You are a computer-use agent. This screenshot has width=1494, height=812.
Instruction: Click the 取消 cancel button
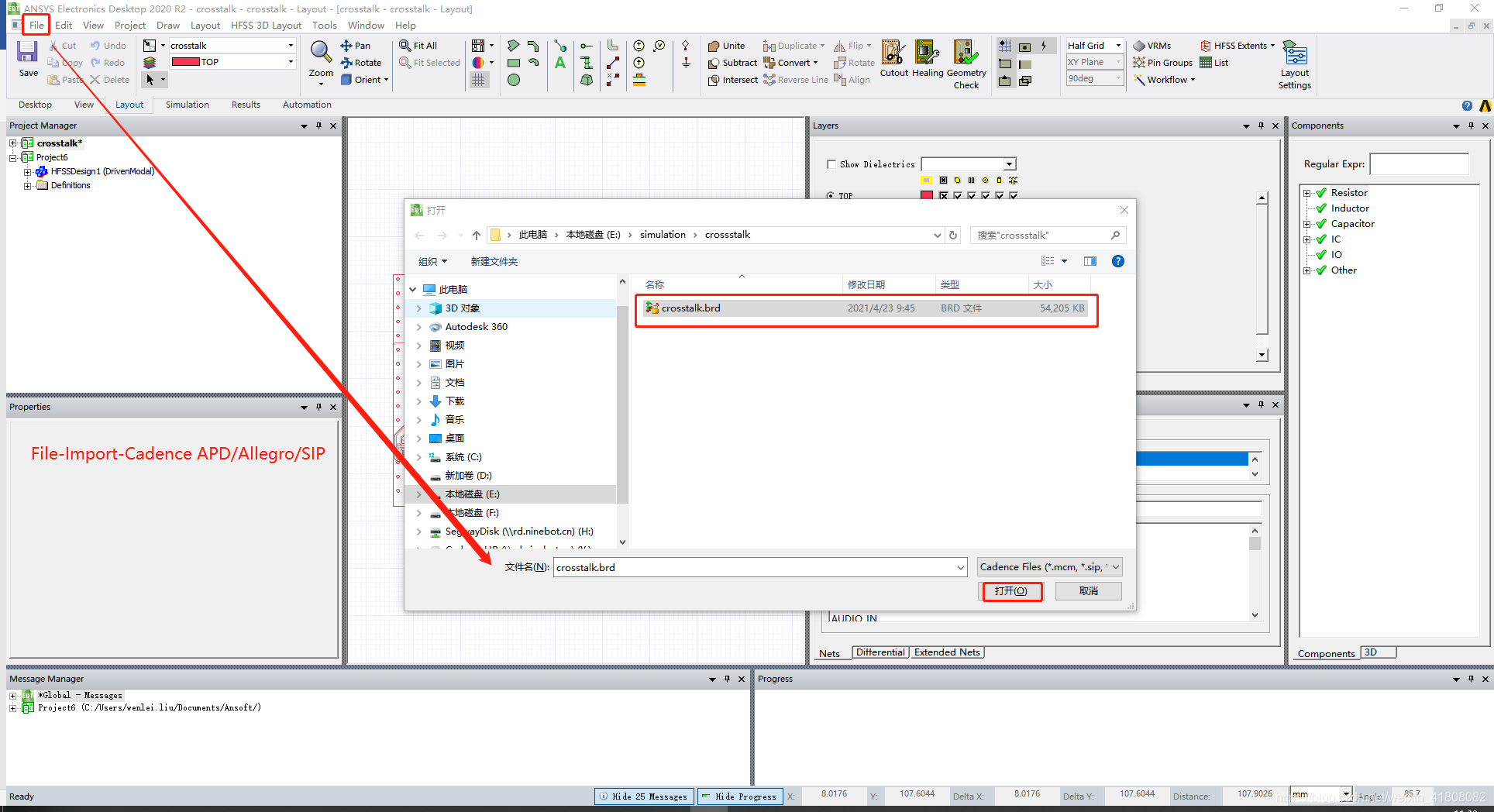coord(1088,591)
